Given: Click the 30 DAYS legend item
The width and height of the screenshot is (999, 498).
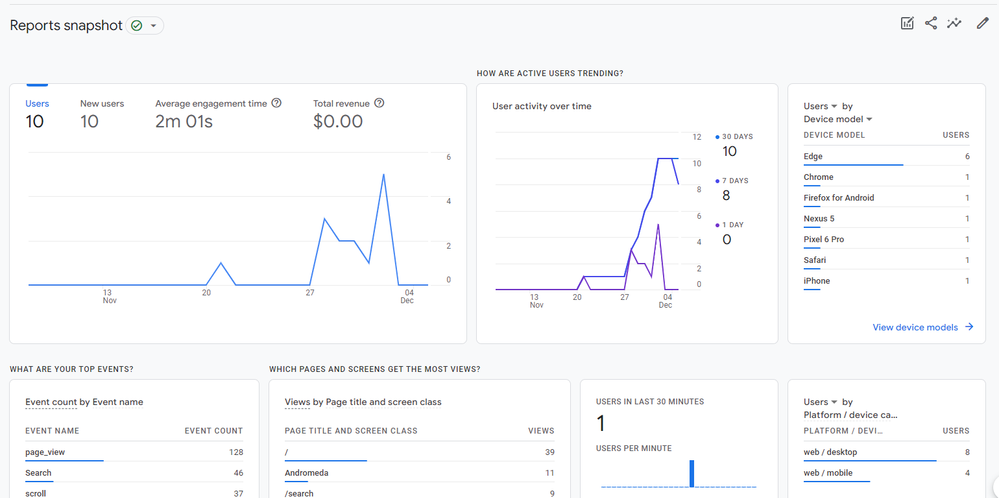Looking at the screenshot, I should coord(736,137).
